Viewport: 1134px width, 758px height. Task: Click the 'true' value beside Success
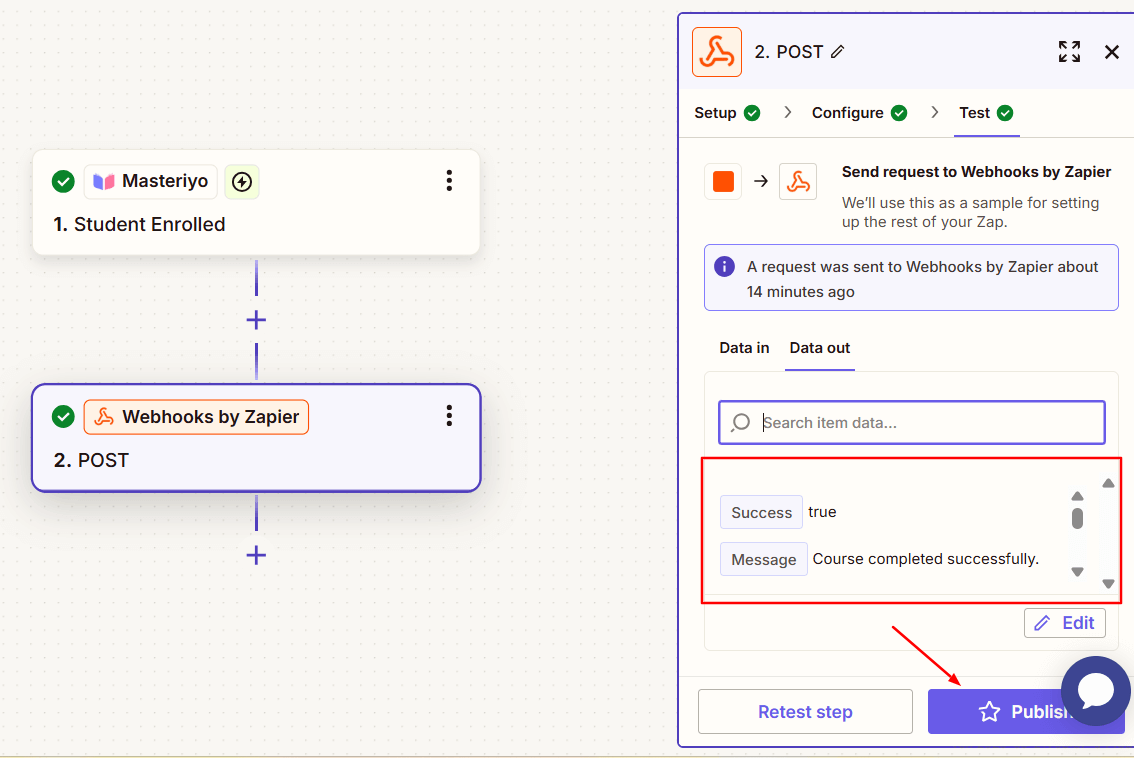pos(822,511)
